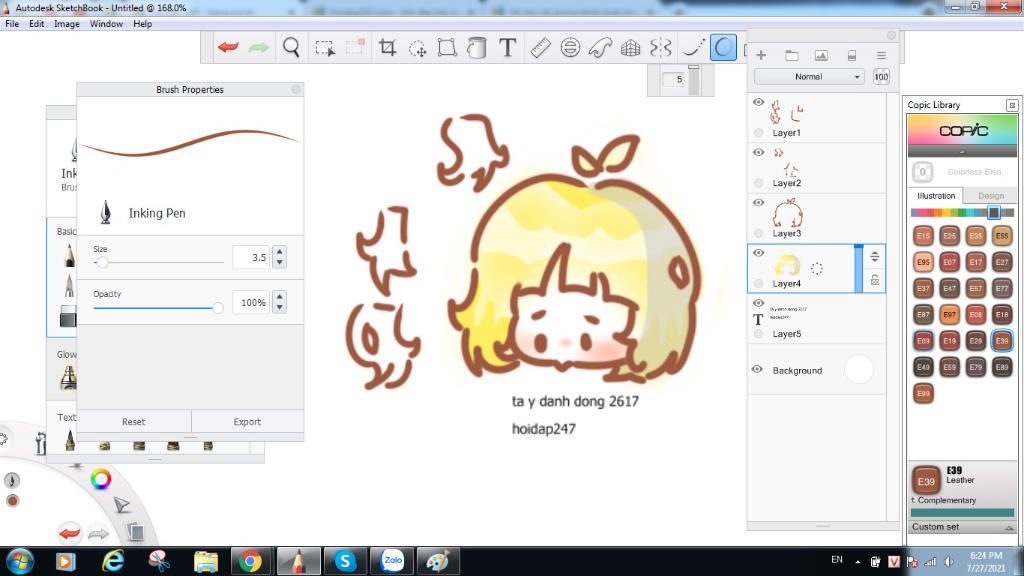1024x576 pixels.
Task: Click the brush Size value field
Action: pos(251,257)
